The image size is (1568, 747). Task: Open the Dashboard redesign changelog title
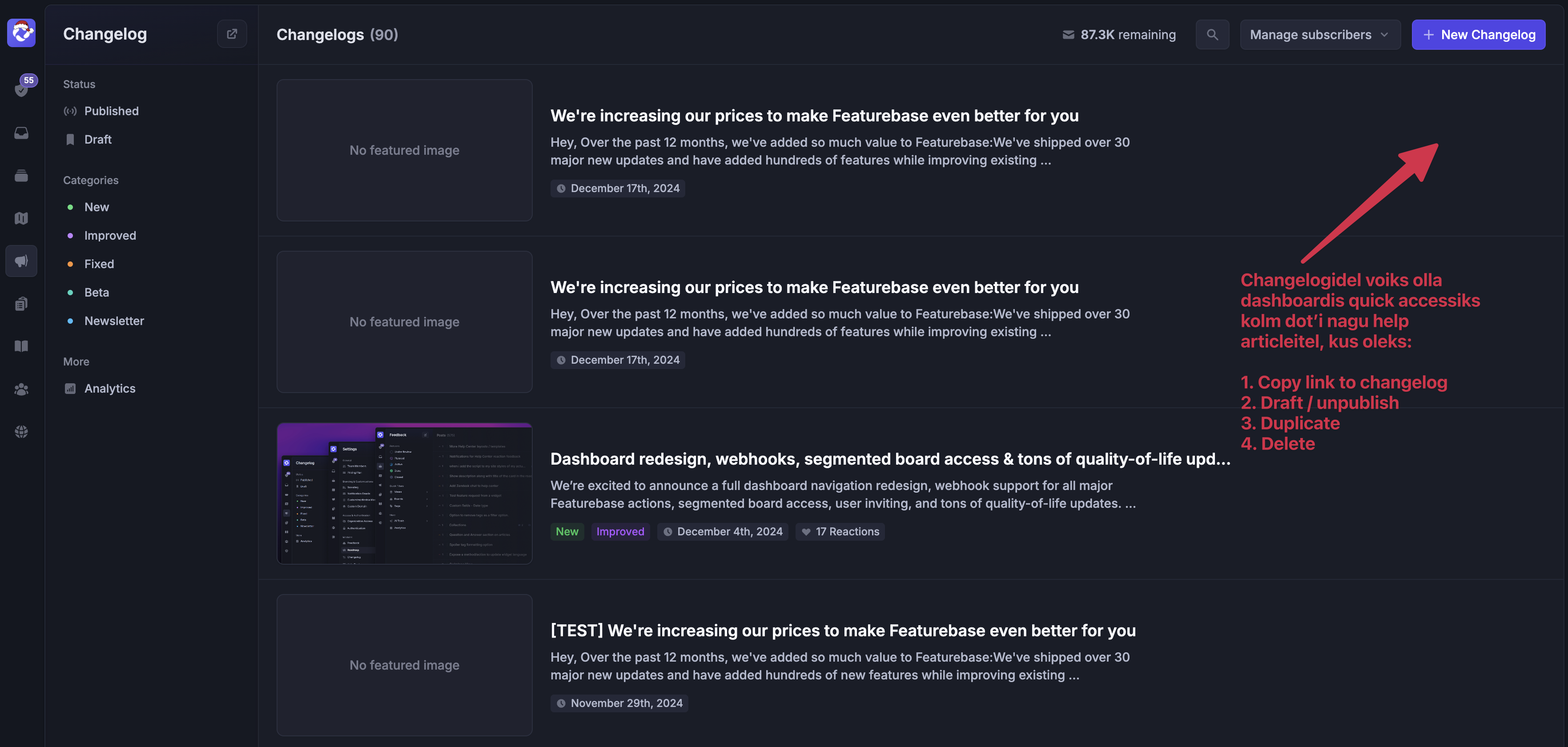890,459
